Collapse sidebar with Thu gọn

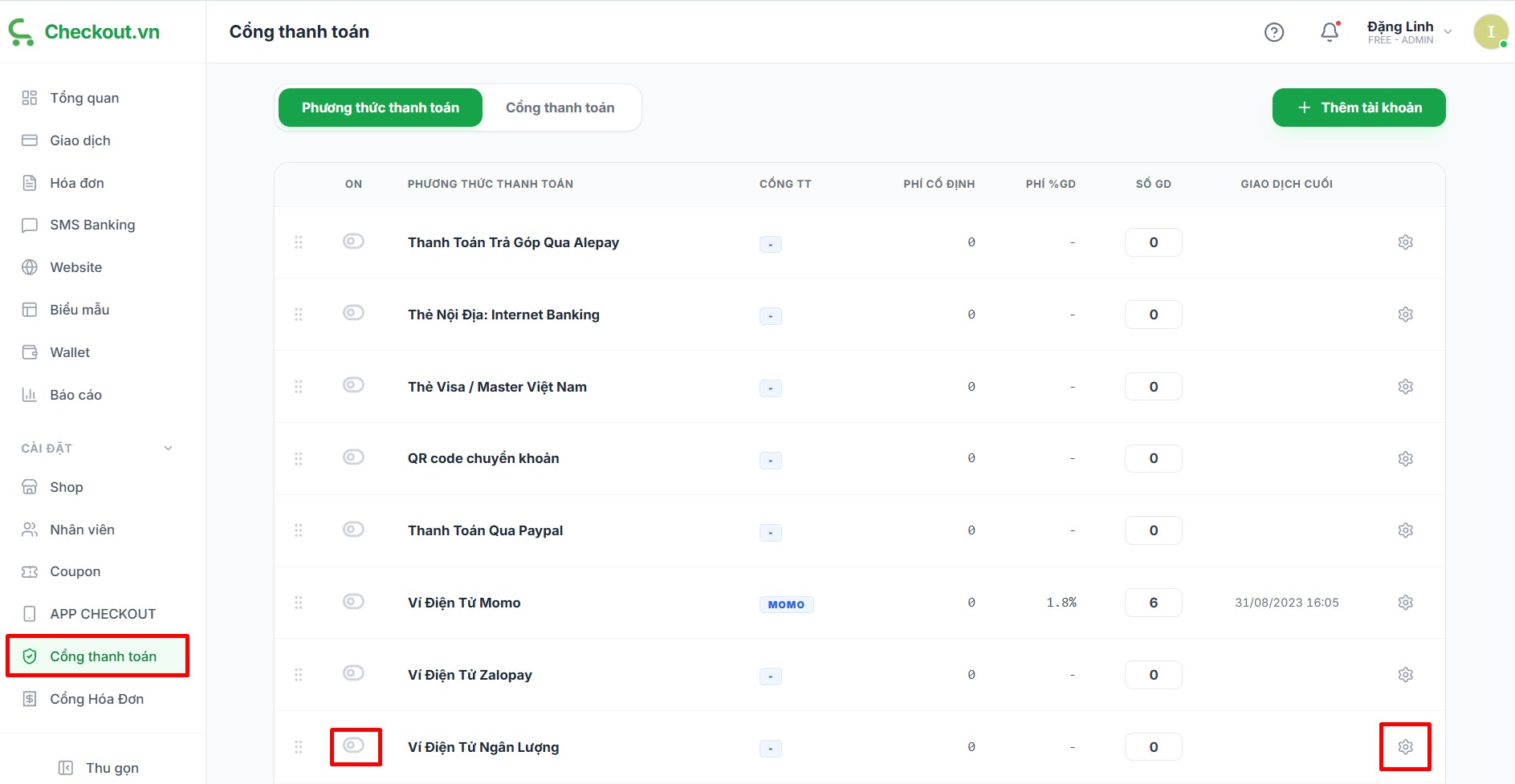[100, 768]
